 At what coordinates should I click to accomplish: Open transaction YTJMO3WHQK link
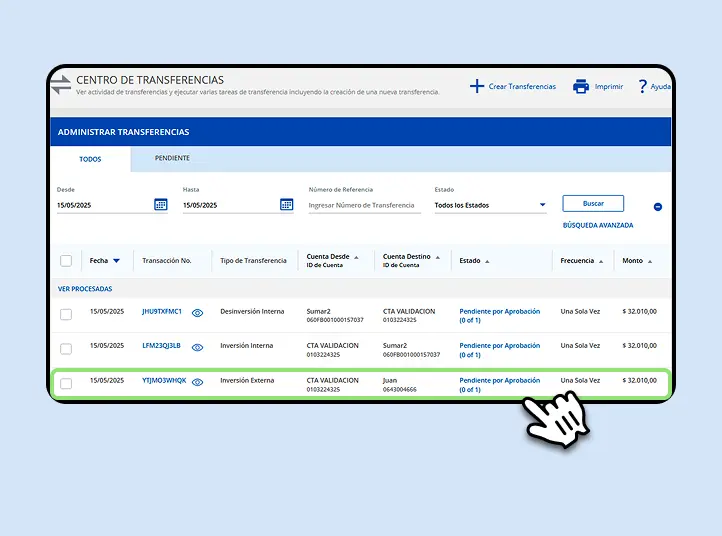164,380
